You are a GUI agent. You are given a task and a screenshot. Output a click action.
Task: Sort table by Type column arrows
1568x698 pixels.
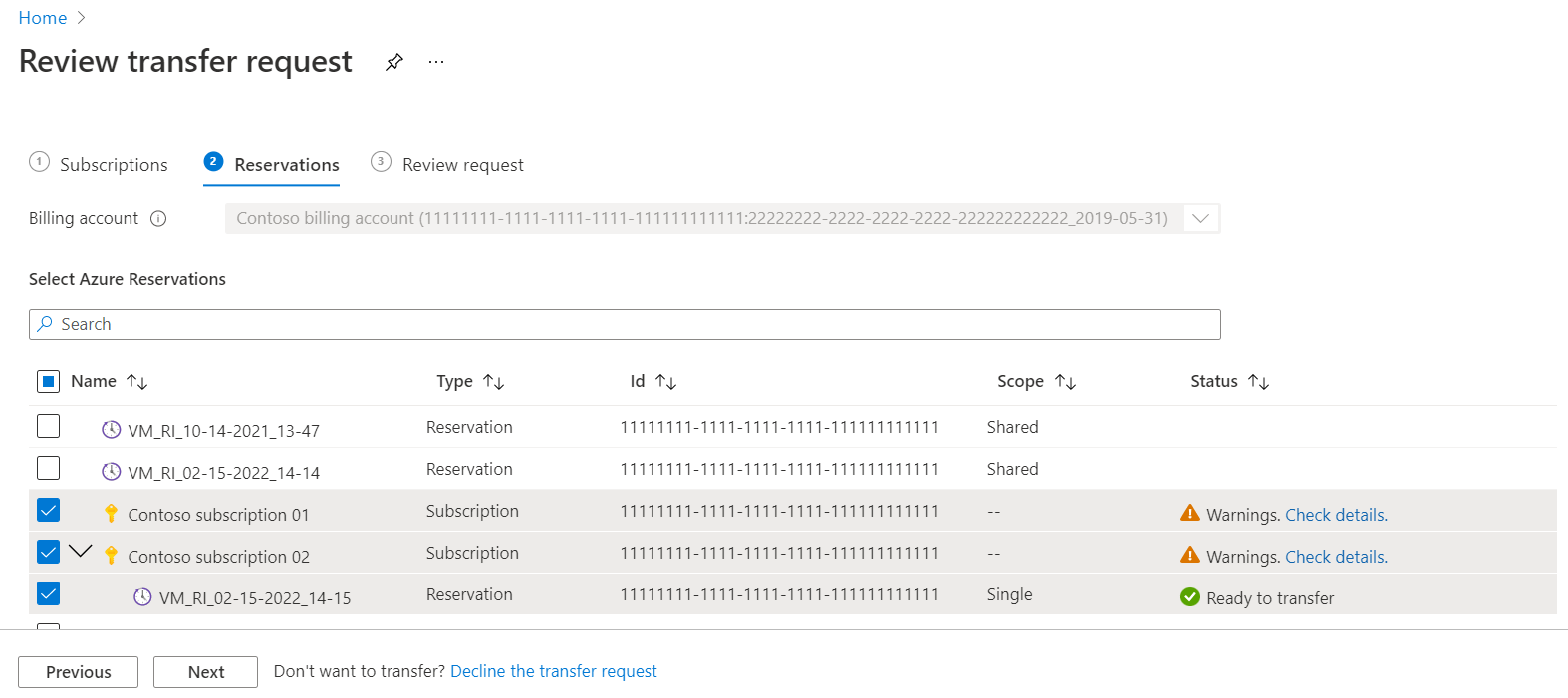coord(494,382)
